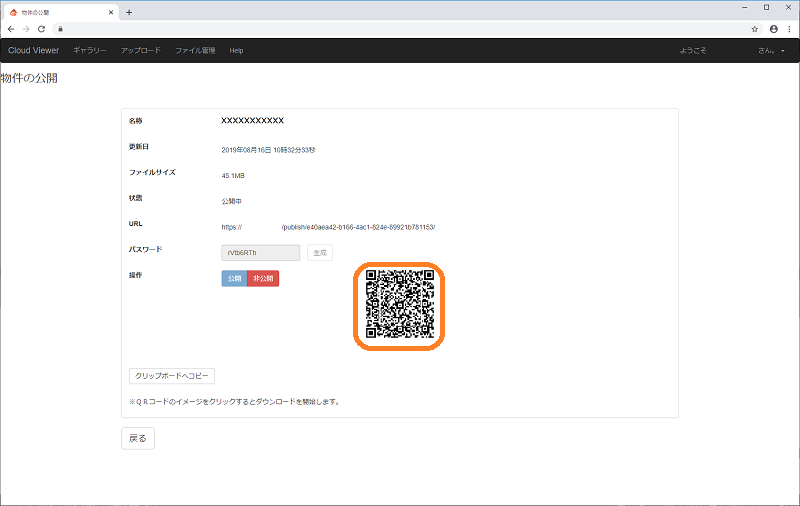Click the publish URL text
This screenshot has width=800, height=506.
coord(328,227)
